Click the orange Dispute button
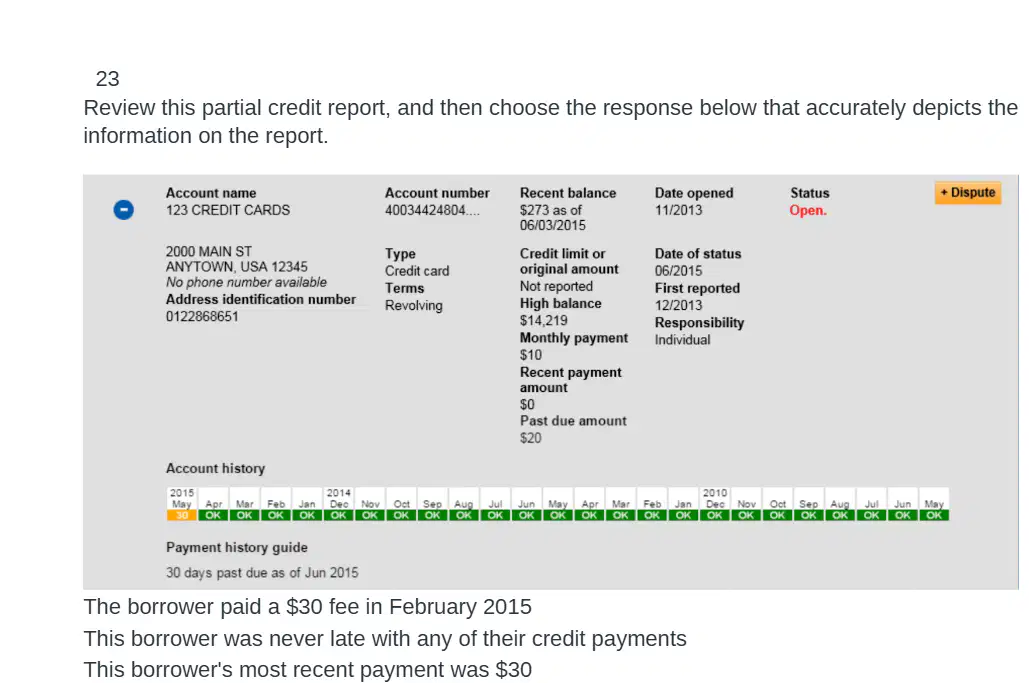The image size is (1029, 683). 968,193
